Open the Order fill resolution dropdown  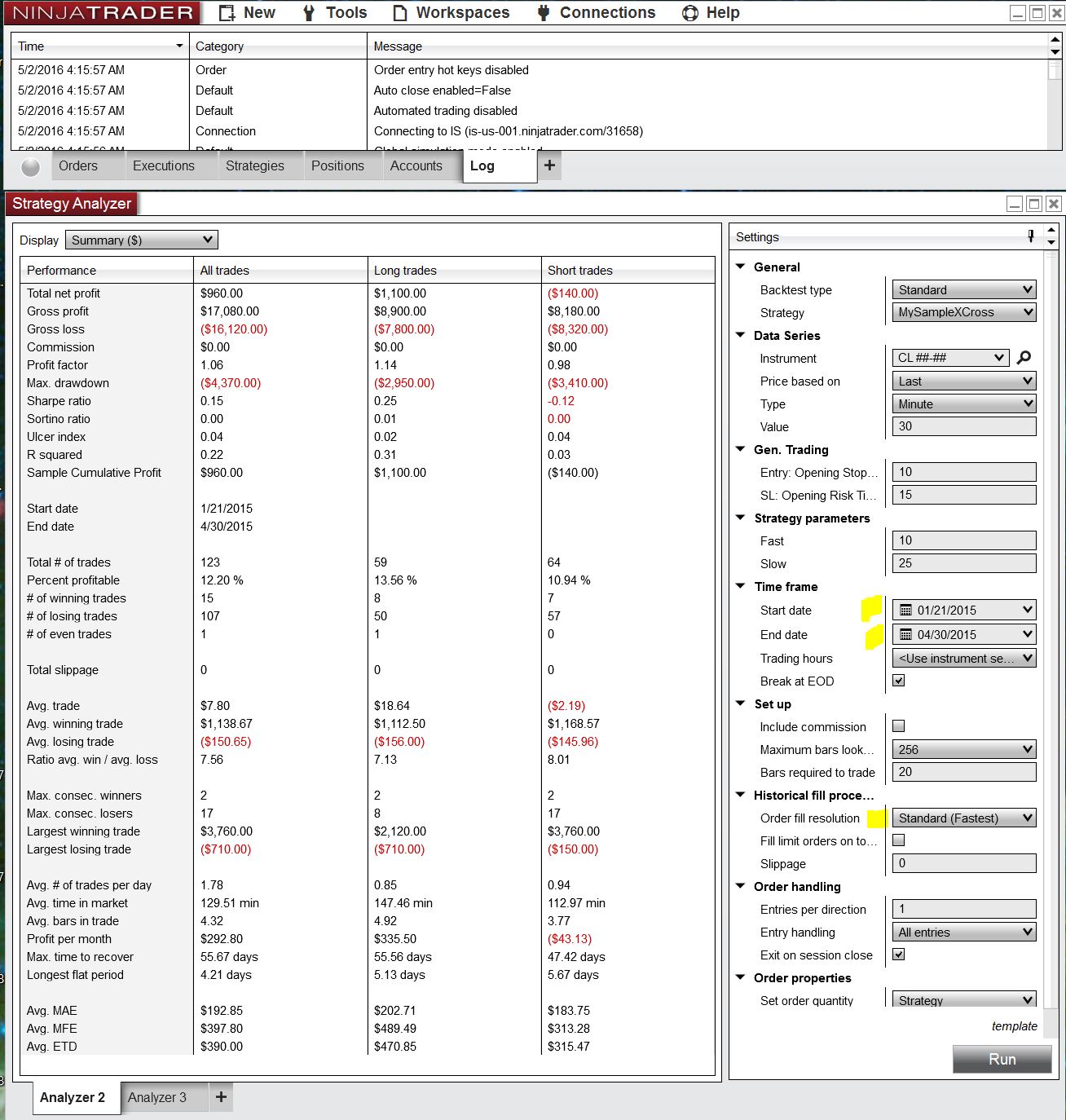[x=964, y=818]
